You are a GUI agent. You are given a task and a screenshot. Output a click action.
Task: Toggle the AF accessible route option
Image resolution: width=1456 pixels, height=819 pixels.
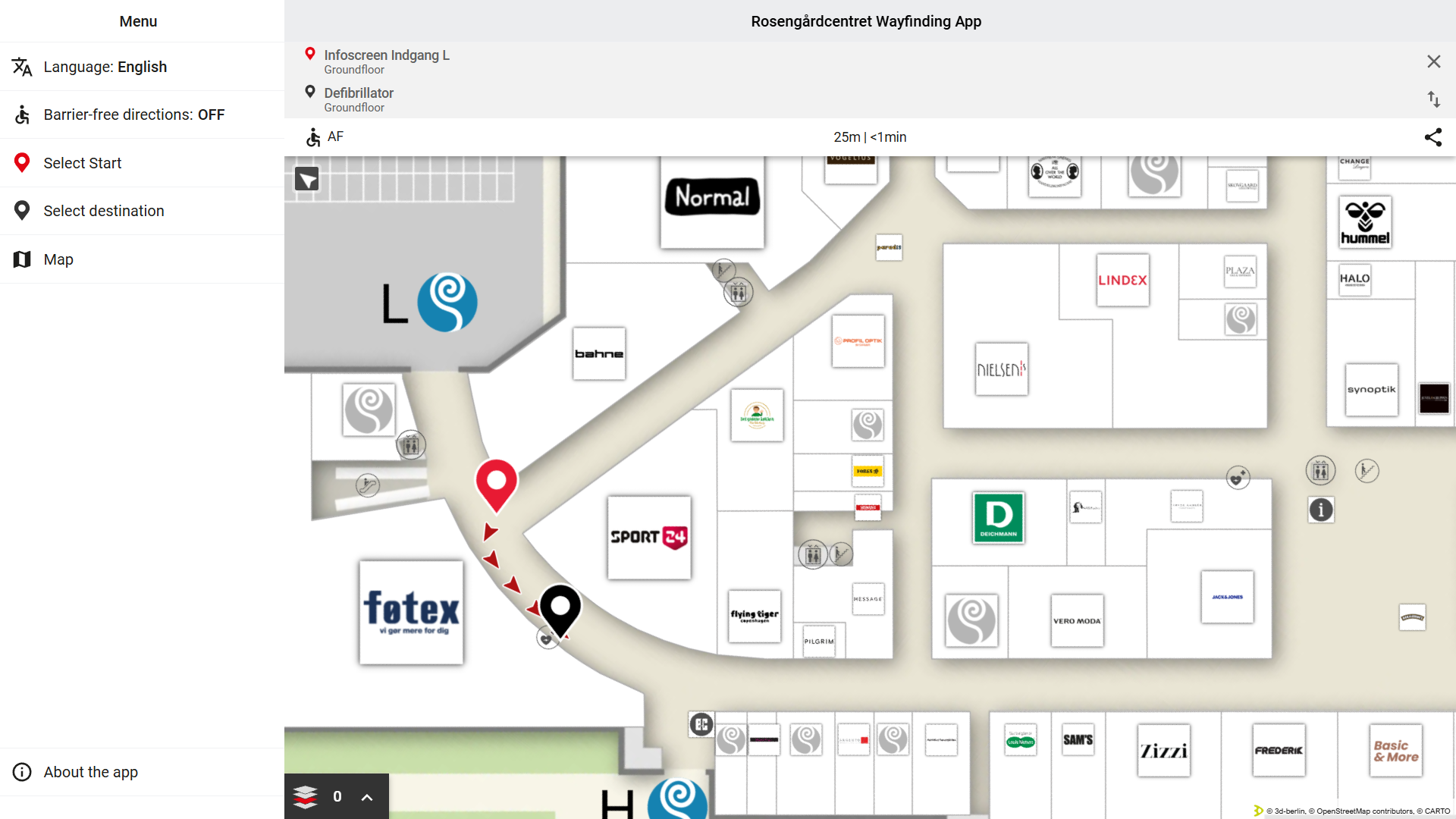325,137
